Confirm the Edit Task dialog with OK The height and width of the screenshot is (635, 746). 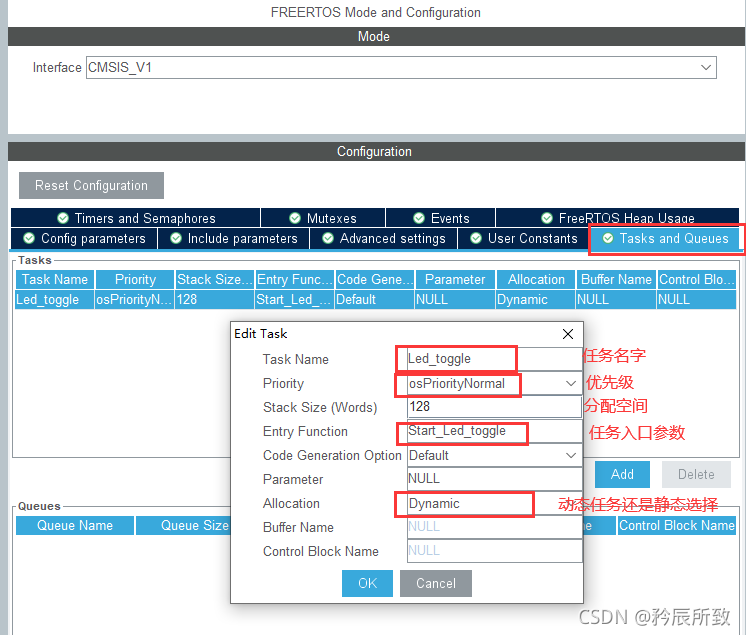click(367, 583)
